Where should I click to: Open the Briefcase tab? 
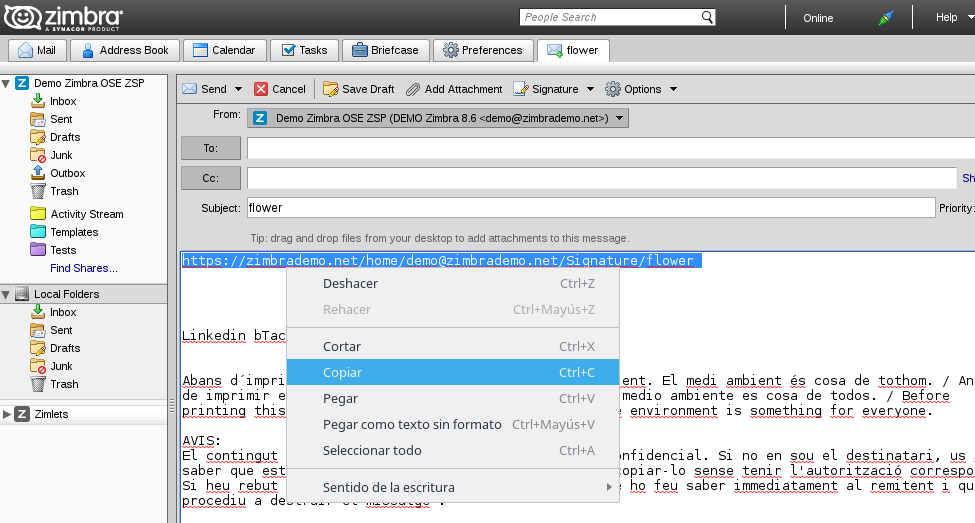386,50
